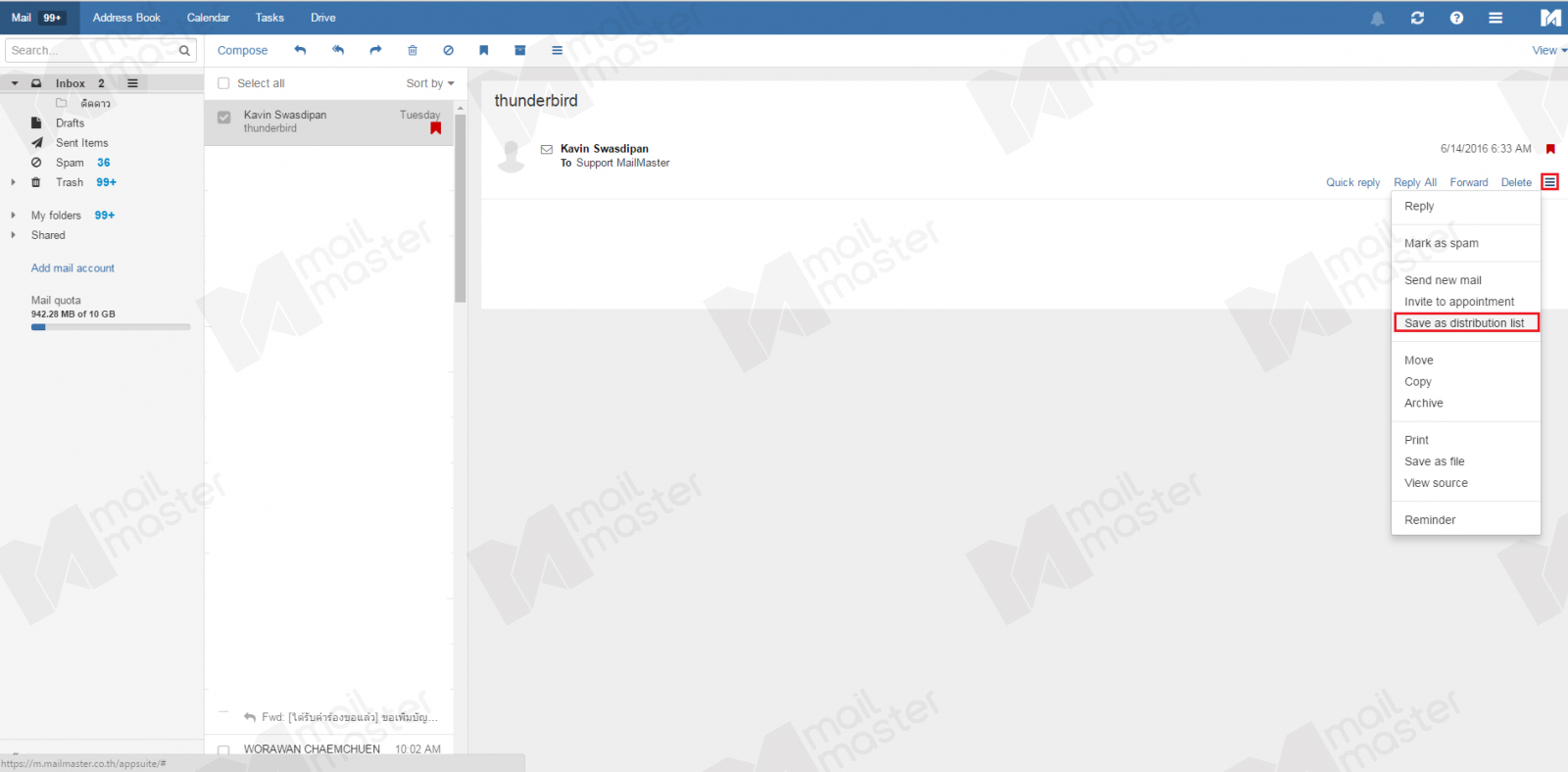
Task: Click the Trash folder icon
Action: coord(36,182)
